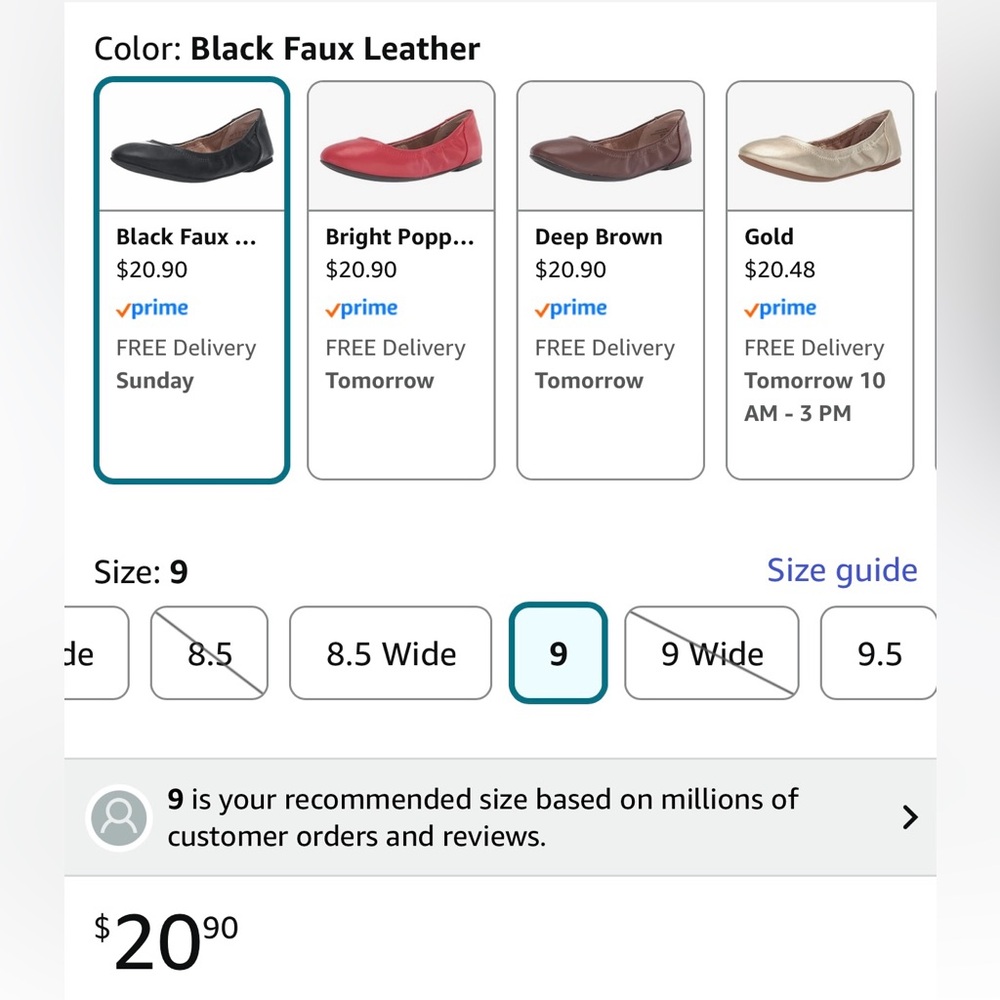Tap the unavailable 8.5 size

pos(209,653)
